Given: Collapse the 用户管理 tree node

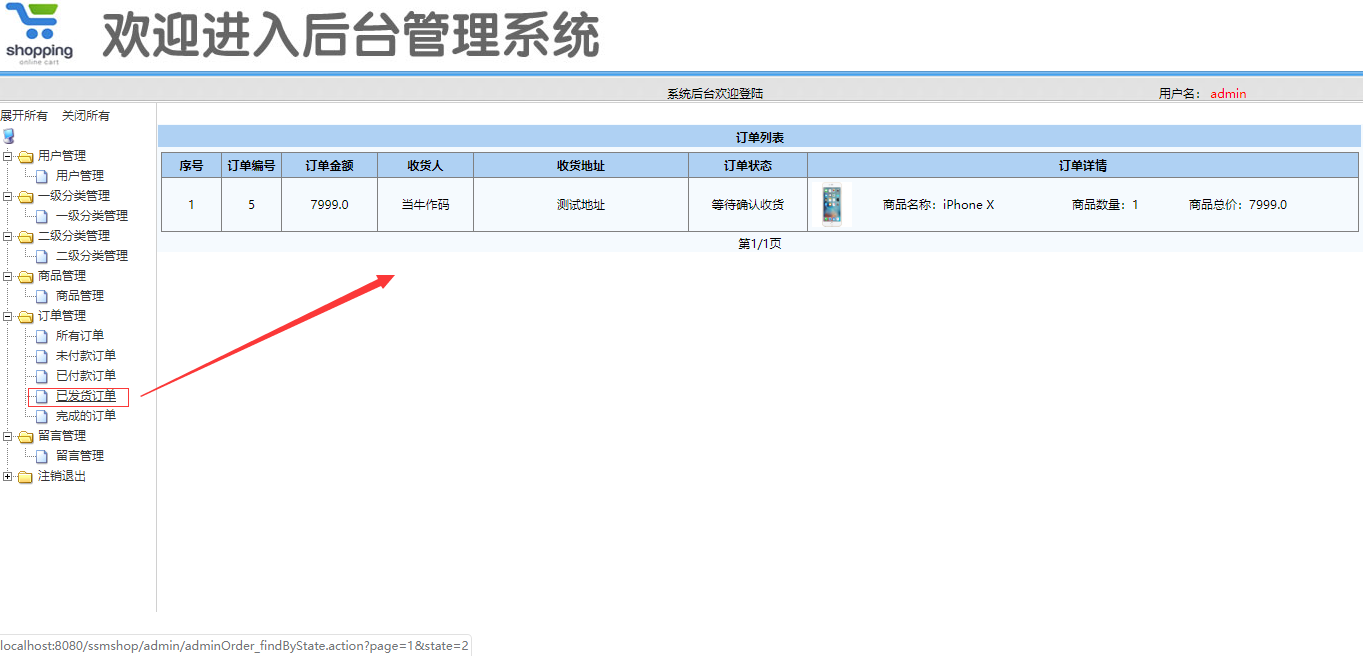Looking at the screenshot, I should click(x=8, y=156).
